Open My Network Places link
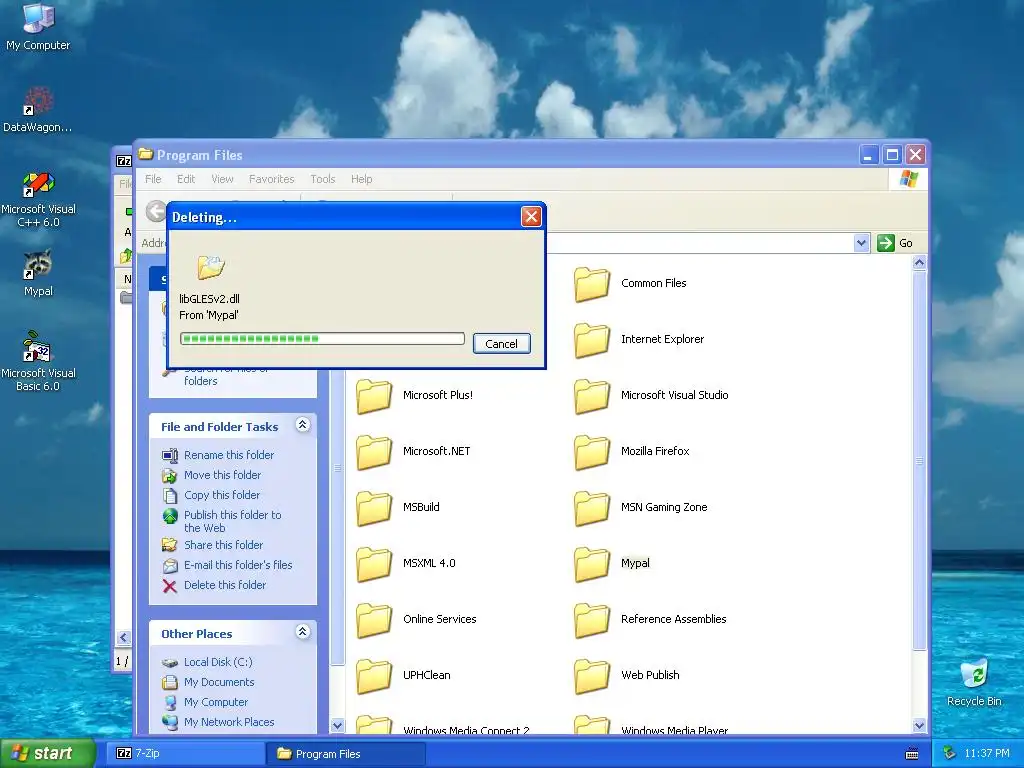This screenshot has height=768, width=1024. point(229,722)
